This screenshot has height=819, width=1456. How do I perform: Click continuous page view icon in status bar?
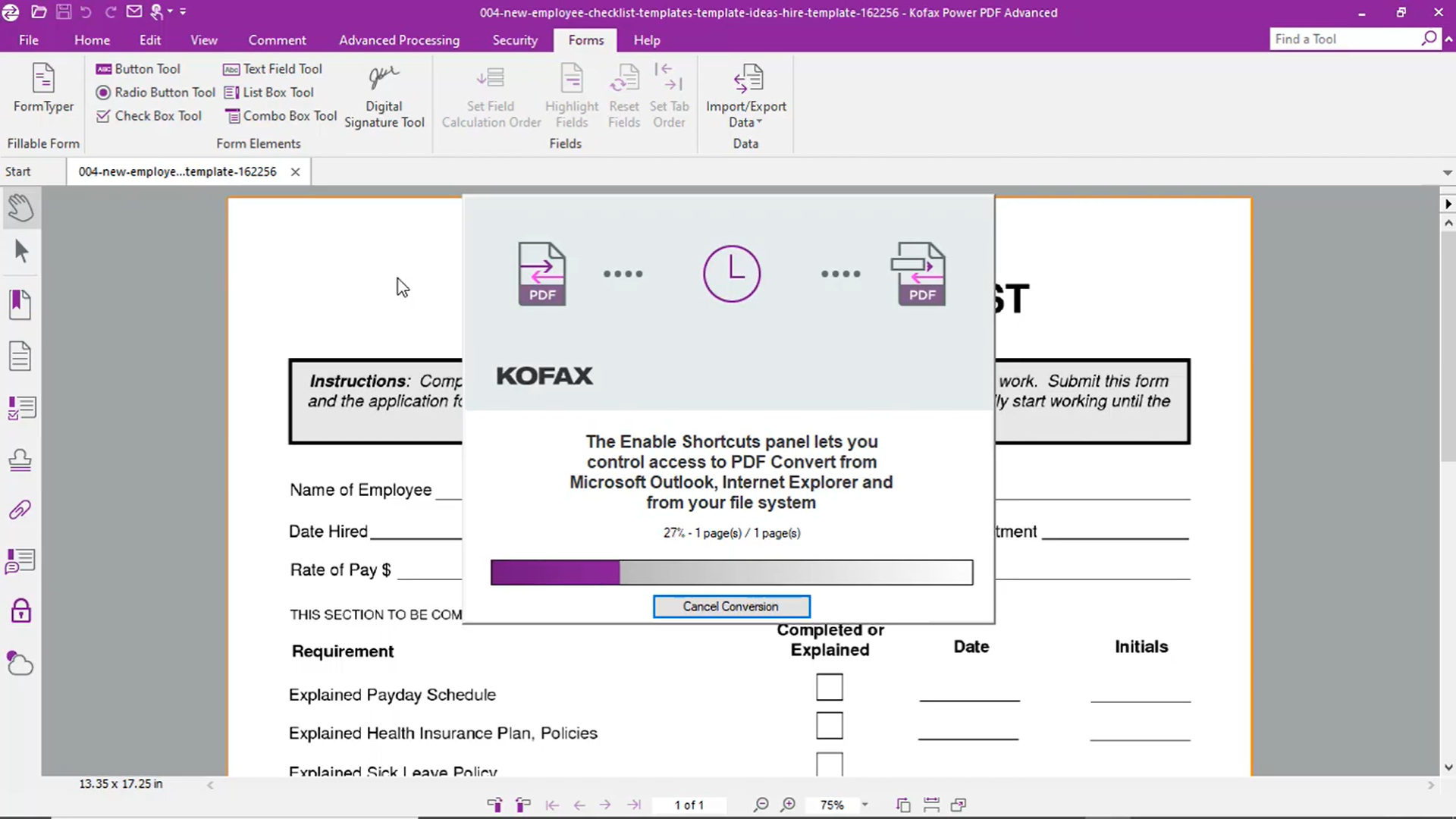pyautogui.click(x=931, y=805)
